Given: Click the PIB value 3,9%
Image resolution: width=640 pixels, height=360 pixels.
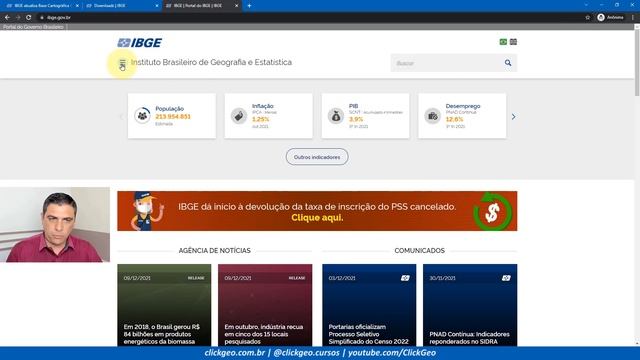Looking at the screenshot, I should 356,119.
